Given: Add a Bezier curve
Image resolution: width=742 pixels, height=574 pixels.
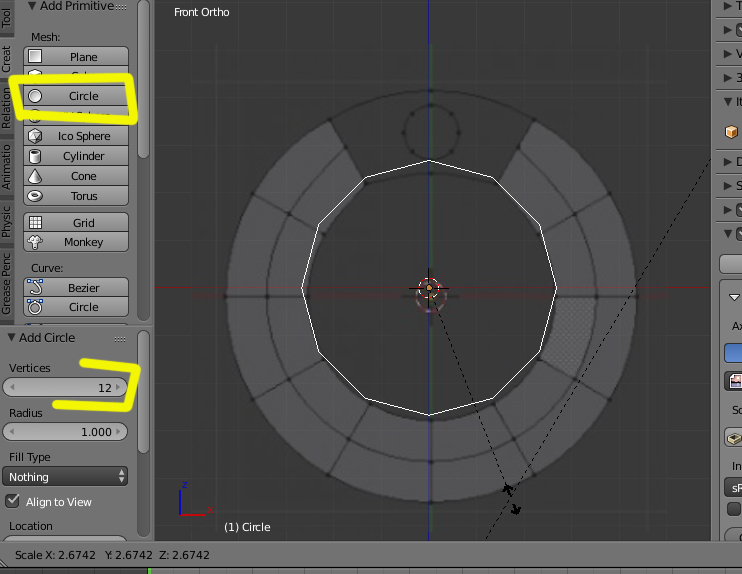Looking at the screenshot, I should pyautogui.click(x=76, y=288).
